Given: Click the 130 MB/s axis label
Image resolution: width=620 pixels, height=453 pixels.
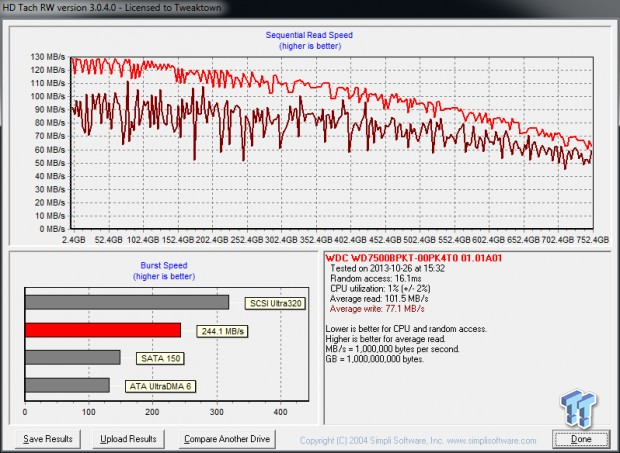Looking at the screenshot, I should 48,57.
